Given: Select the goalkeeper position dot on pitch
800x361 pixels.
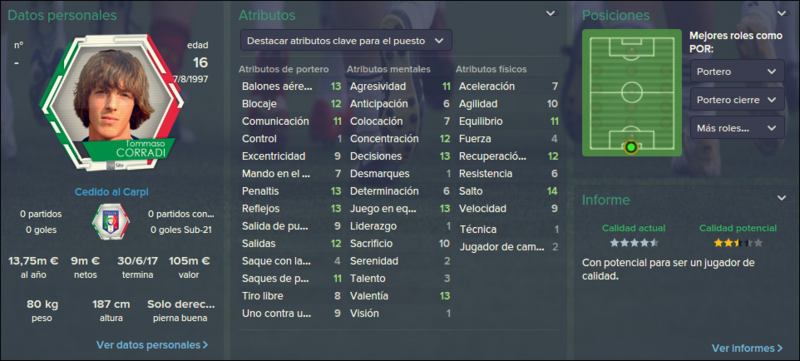Looking at the screenshot, I should click(631, 147).
